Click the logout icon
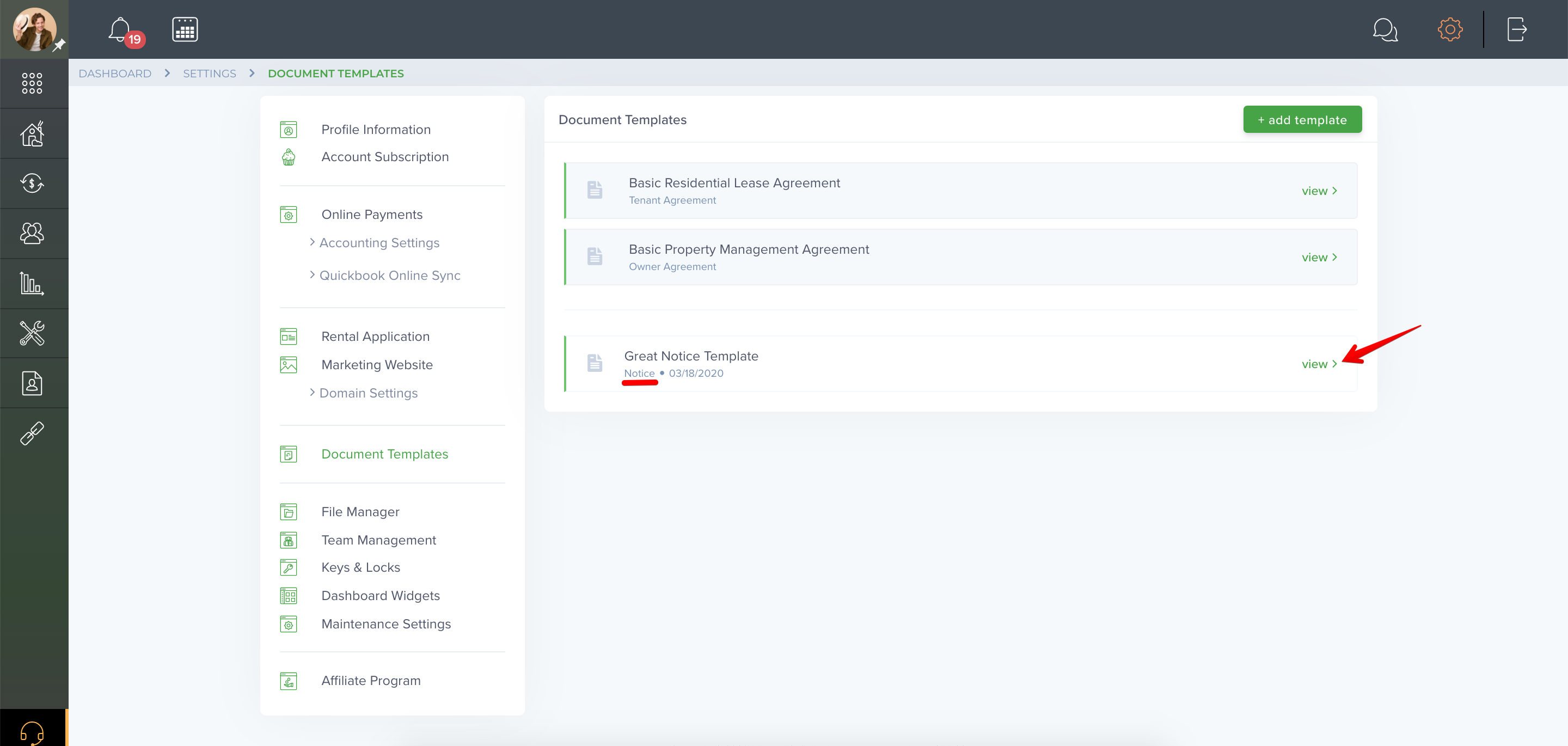The width and height of the screenshot is (1568, 746). 1516,29
